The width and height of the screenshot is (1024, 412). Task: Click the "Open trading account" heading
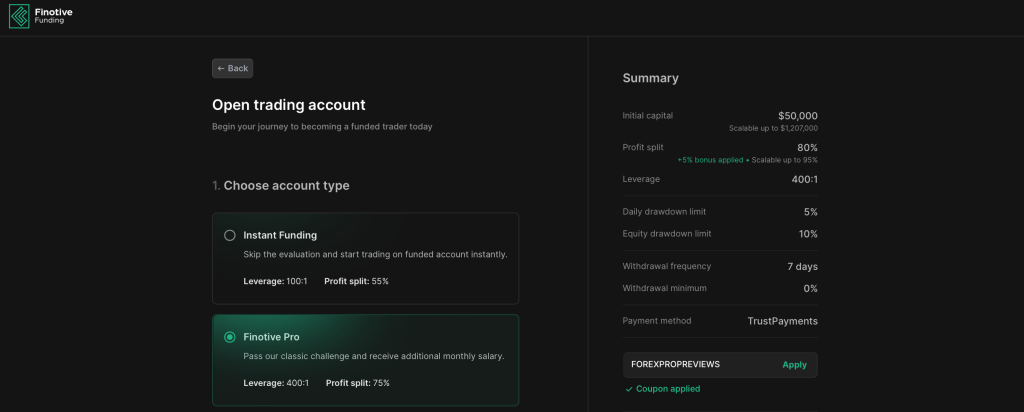(x=289, y=104)
